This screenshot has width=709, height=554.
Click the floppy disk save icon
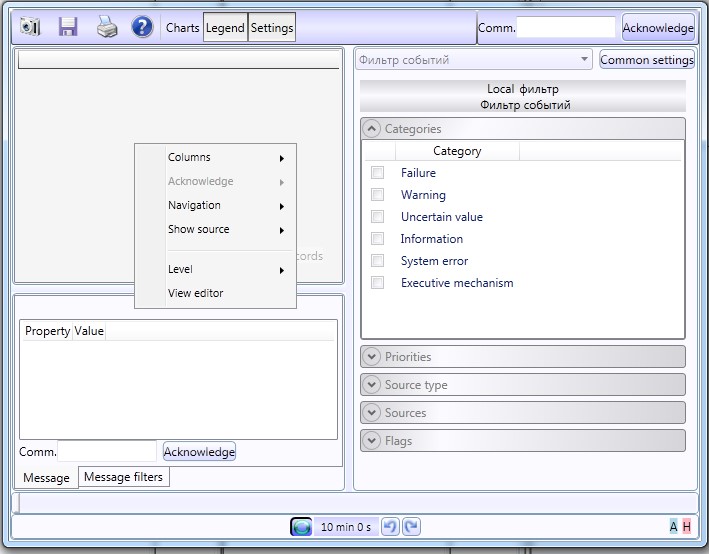(68, 27)
